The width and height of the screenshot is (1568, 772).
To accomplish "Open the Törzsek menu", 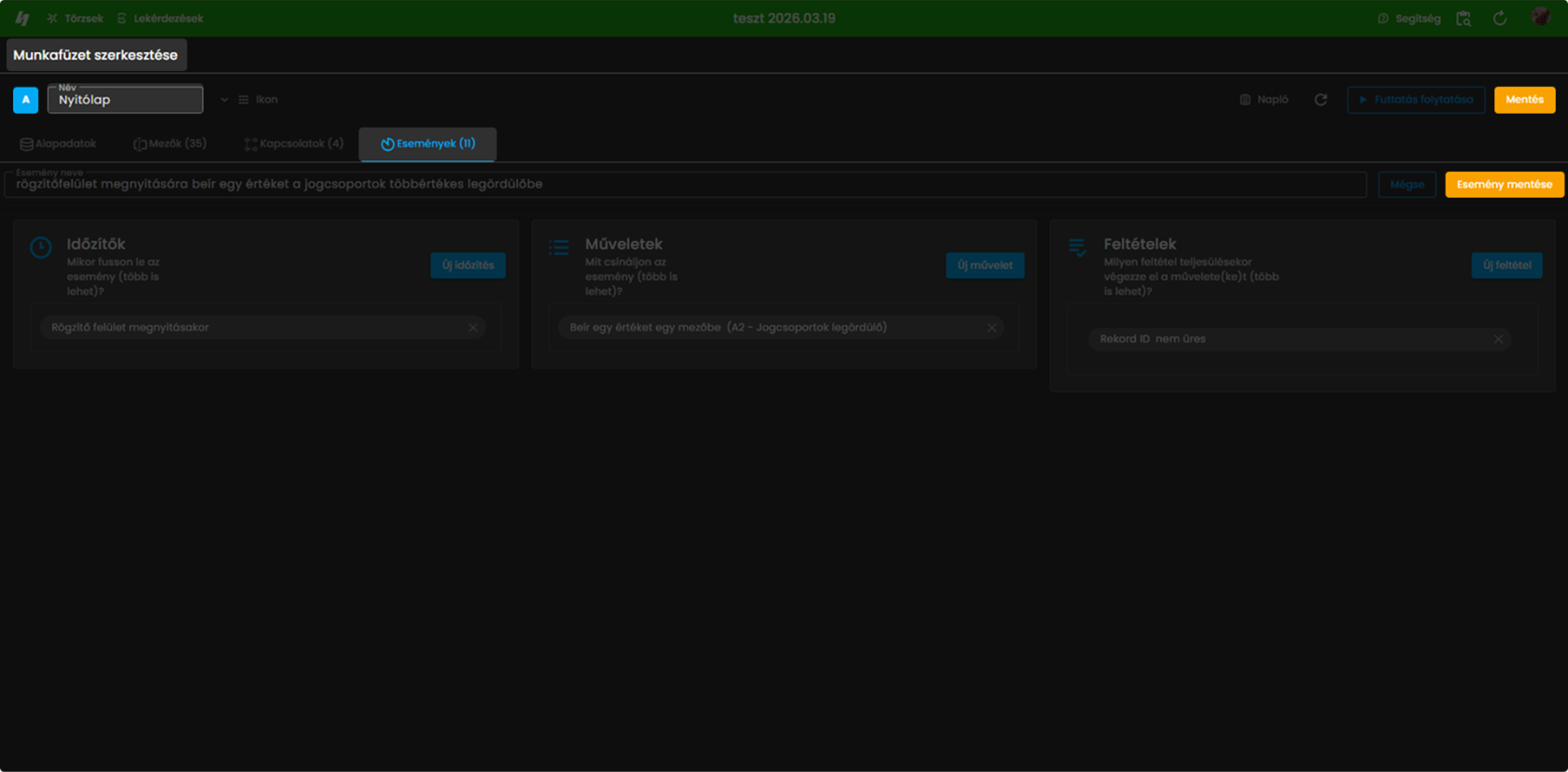I will [x=75, y=19].
